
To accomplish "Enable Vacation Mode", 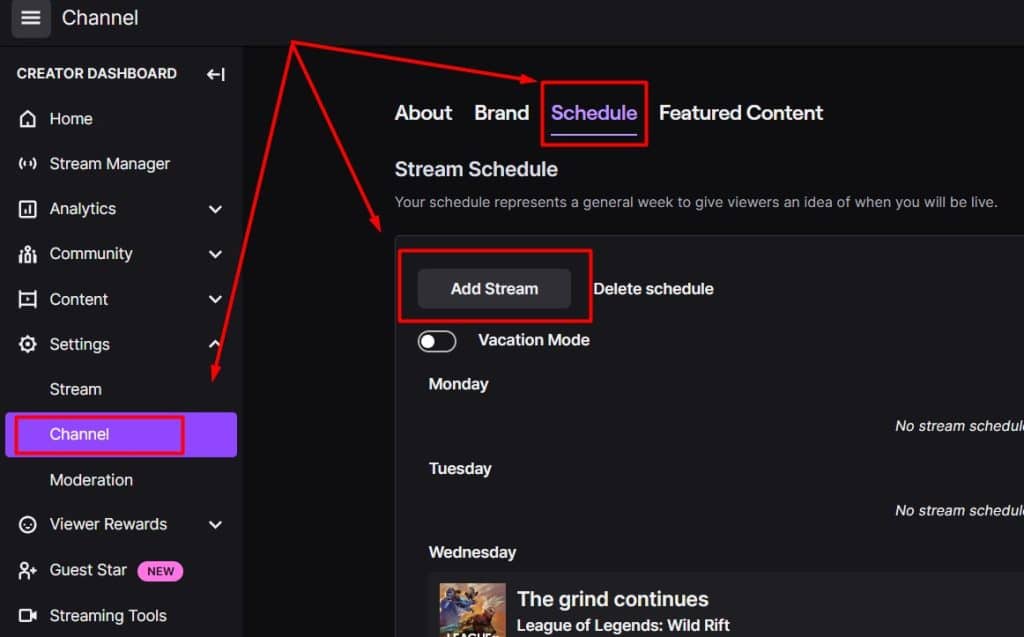I will [x=437, y=341].
